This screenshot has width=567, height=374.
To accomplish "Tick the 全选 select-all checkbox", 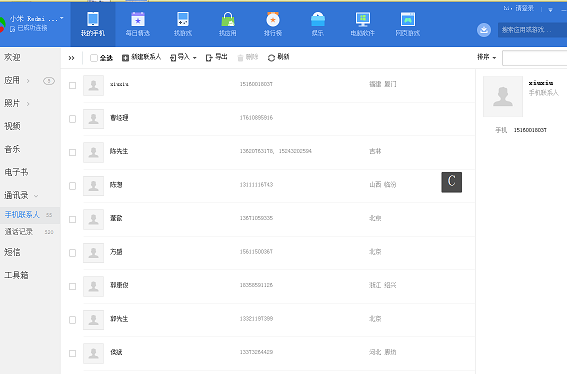I will pos(94,58).
